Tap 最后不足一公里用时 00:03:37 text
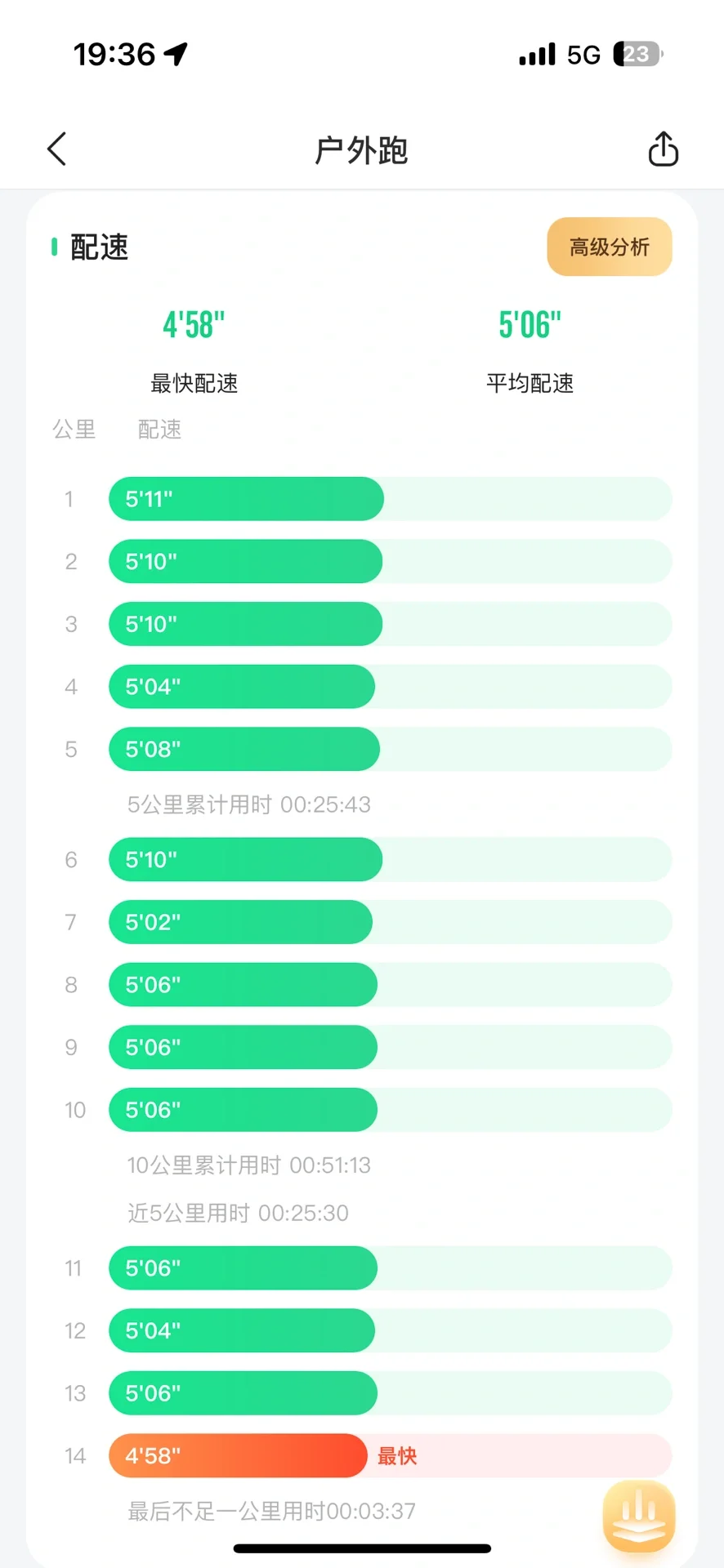This screenshot has width=724, height=1568. pyautogui.click(x=271, y=1511)
